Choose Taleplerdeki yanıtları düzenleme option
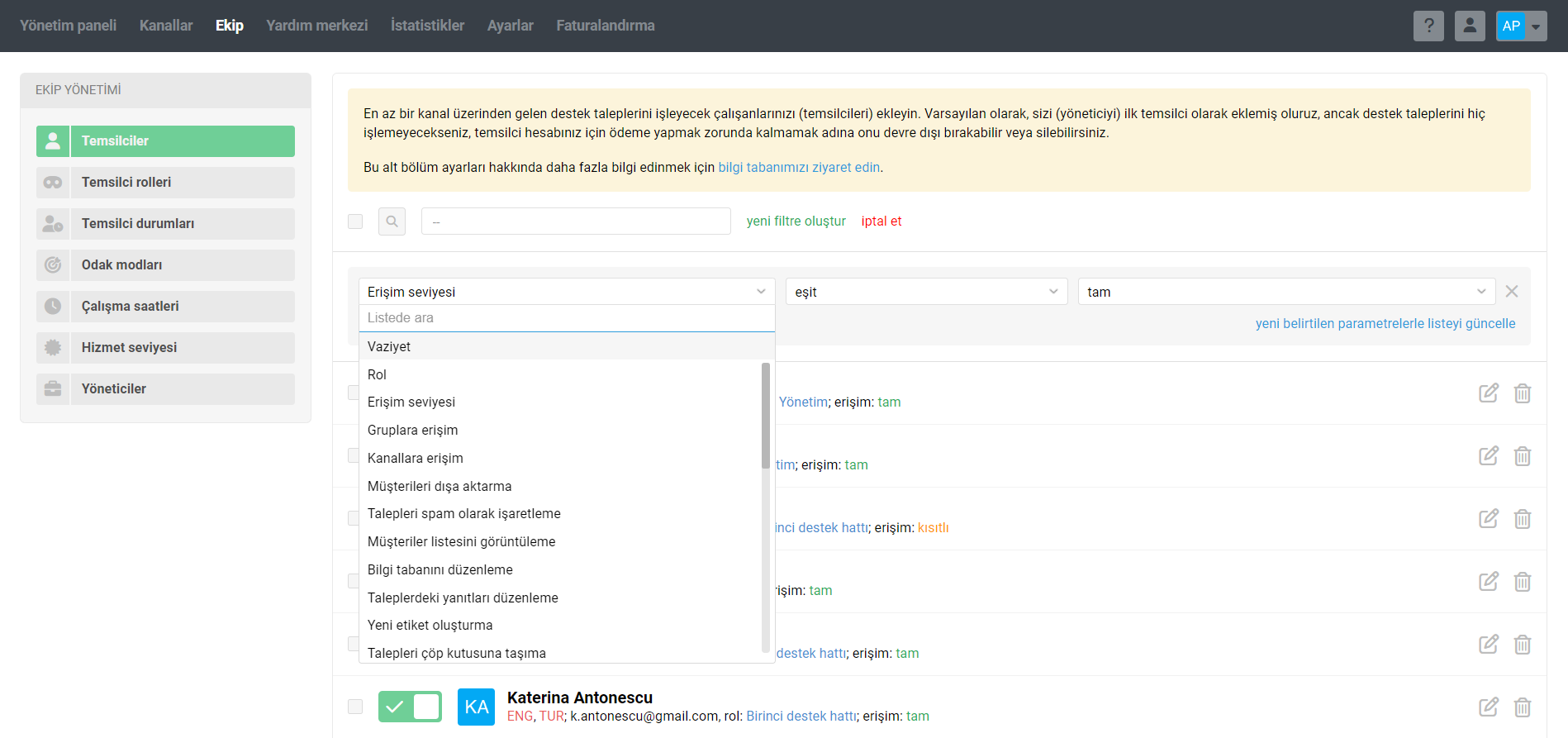The width and height of the screenshot is (1568, 738). click(560, 598)
